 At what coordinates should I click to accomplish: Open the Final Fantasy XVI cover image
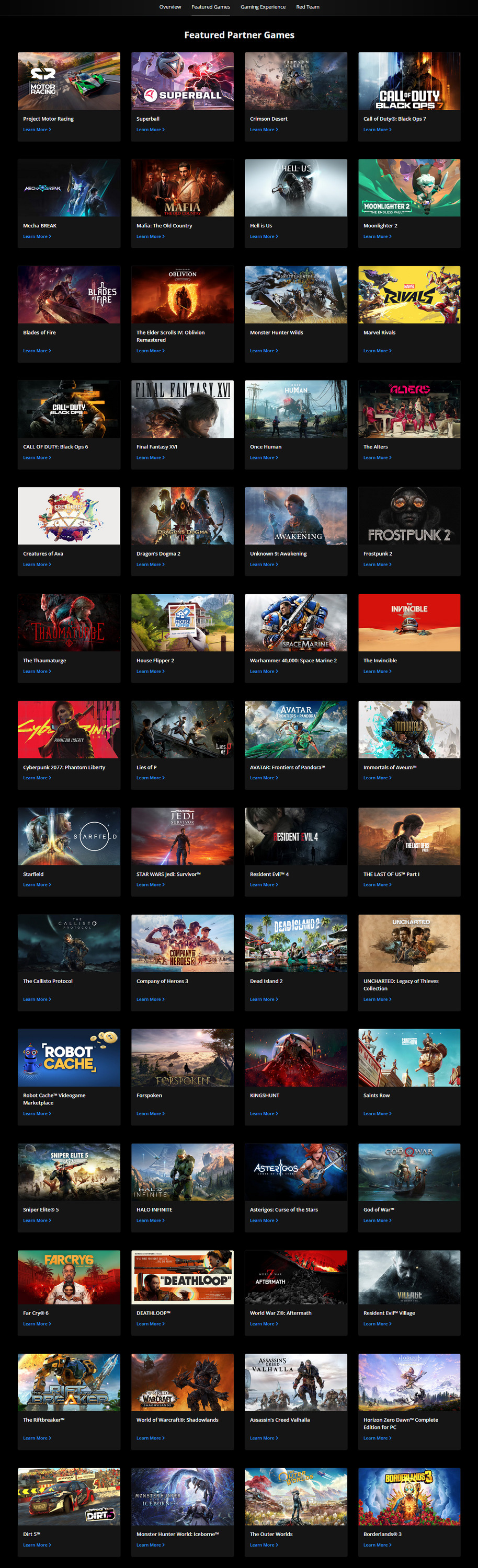183,409
